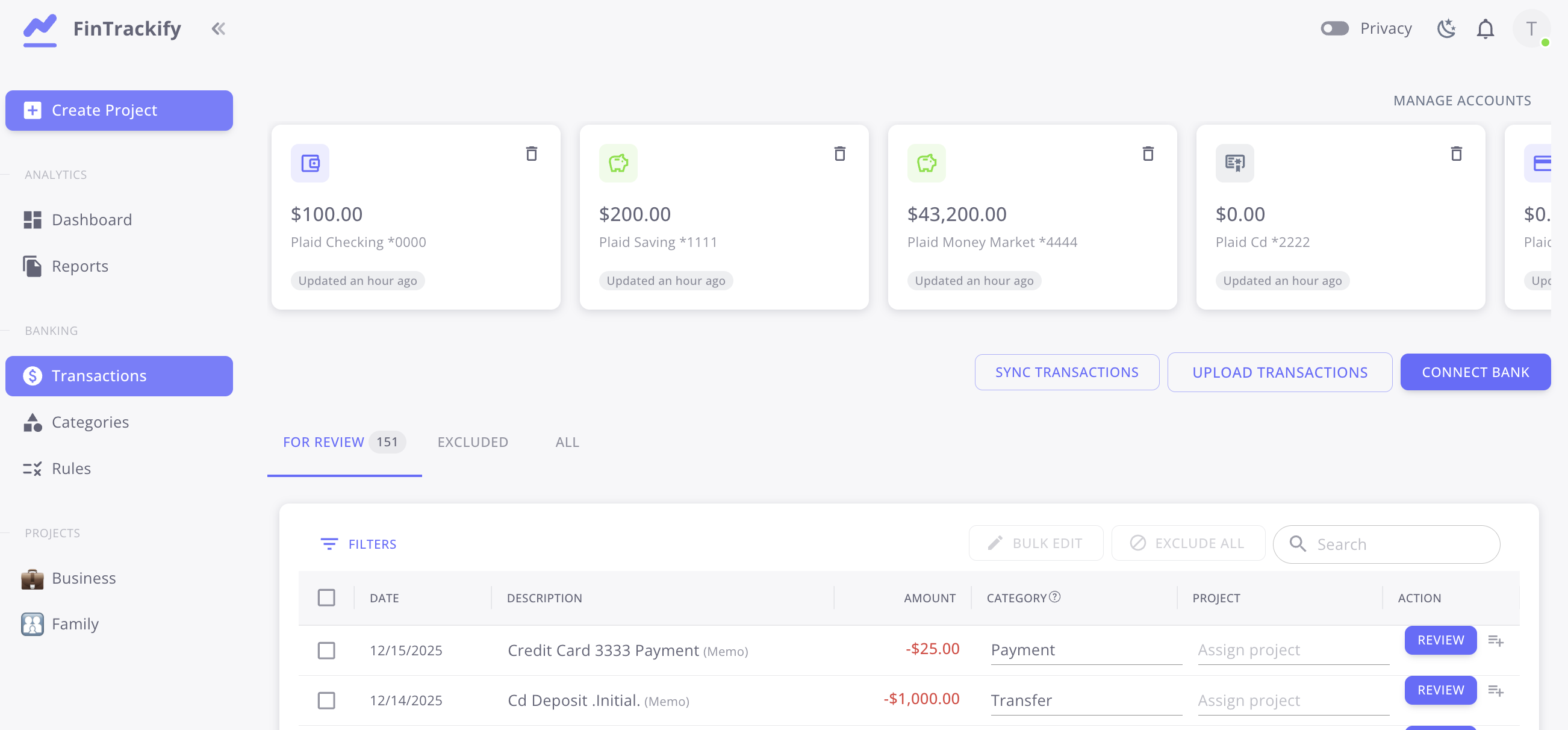
Task: Open Categories in the sidebar
Action: pos(90,422)
